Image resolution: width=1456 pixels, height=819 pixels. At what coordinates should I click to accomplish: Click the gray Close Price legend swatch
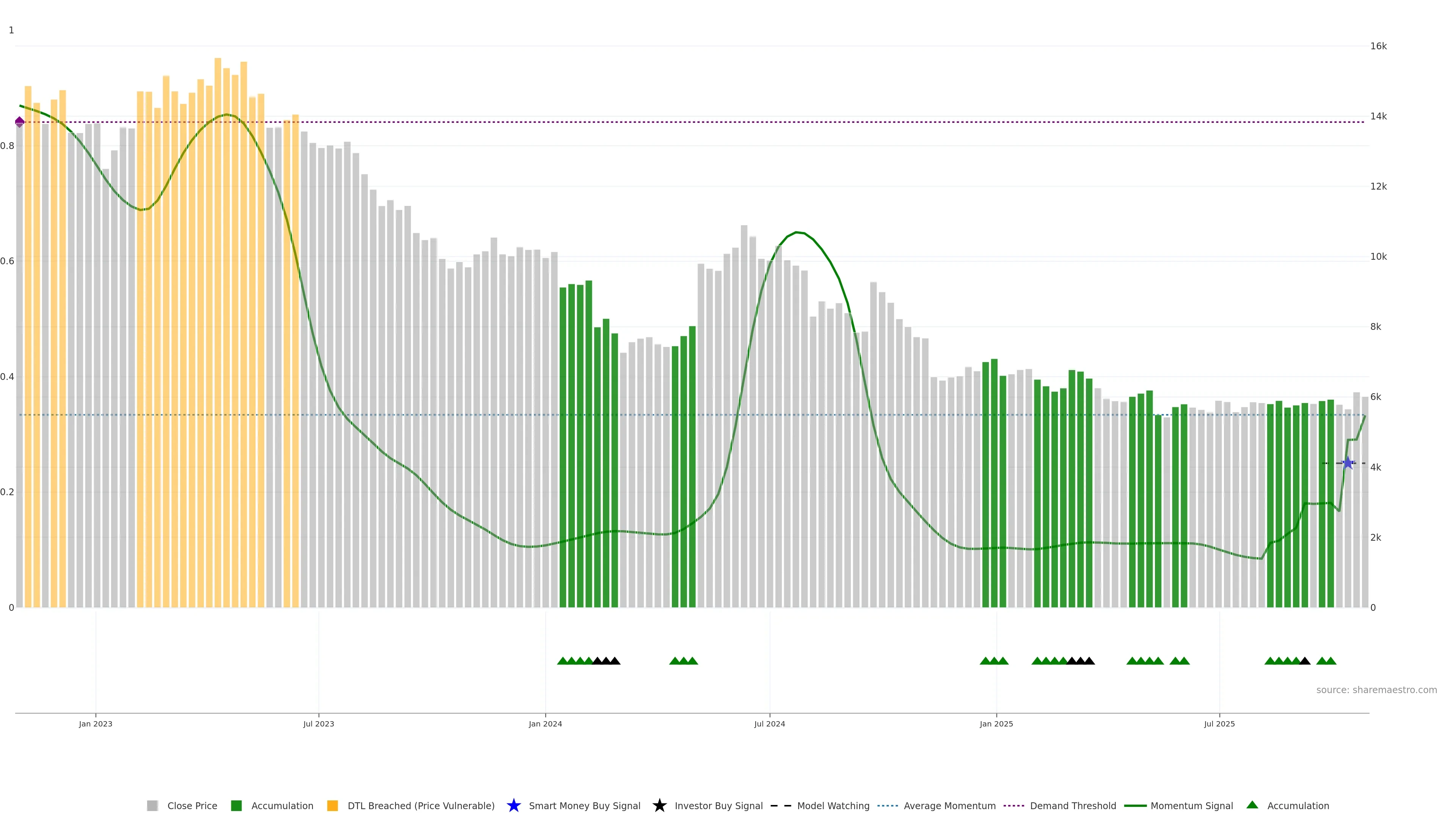pos(152,805)
